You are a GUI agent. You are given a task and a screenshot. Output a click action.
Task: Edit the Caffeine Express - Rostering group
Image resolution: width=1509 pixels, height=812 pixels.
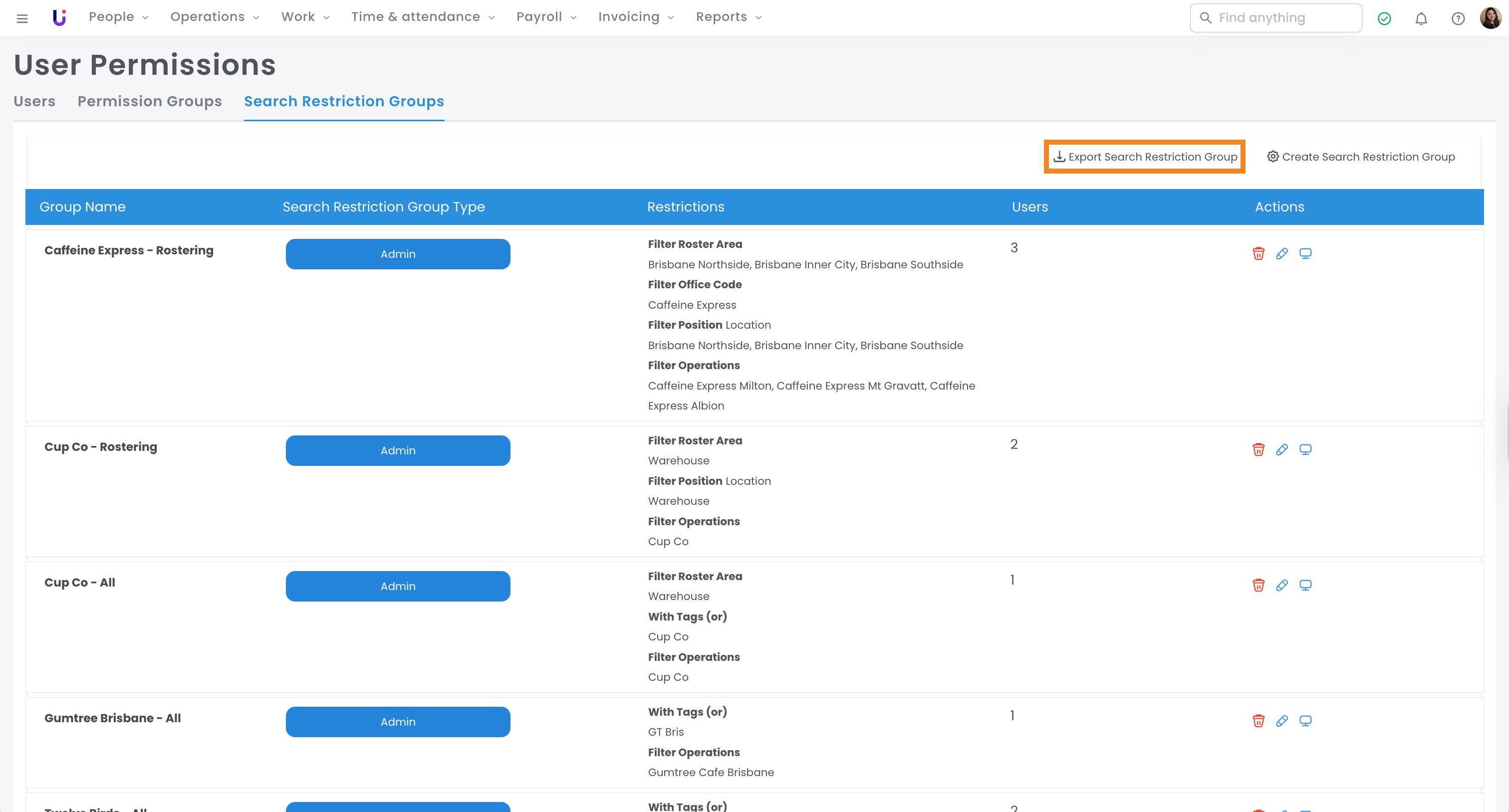click(x=1281, y=253)
